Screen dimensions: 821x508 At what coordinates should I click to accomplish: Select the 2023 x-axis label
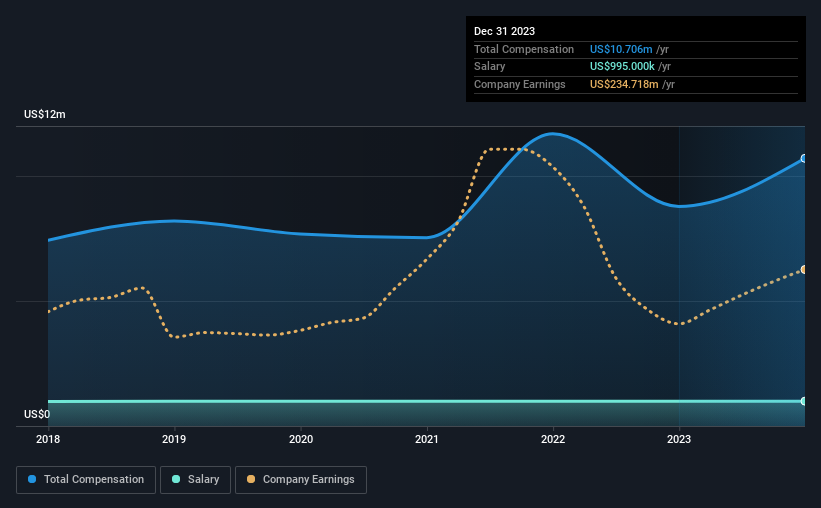pyautogui.click(x=679, y=439)
